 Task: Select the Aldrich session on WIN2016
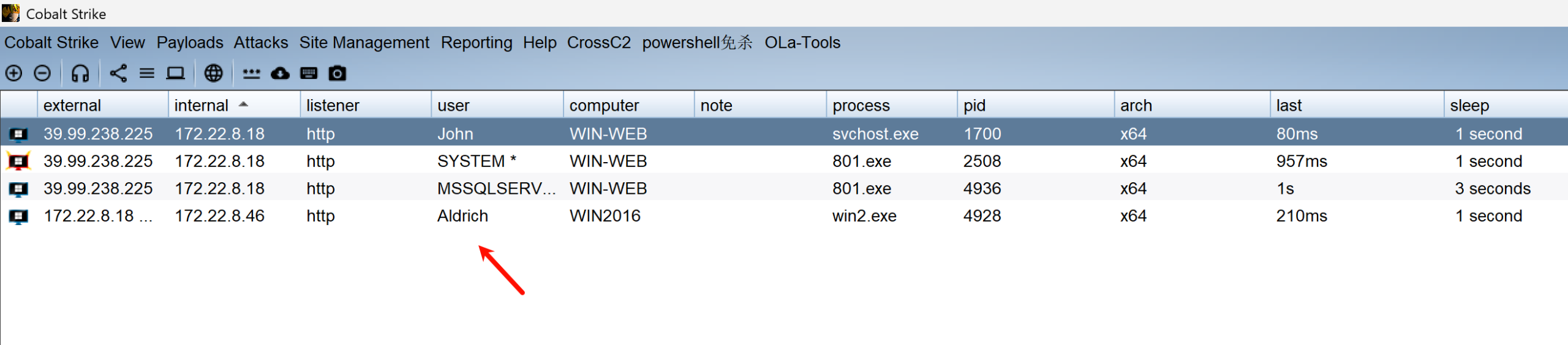tap(462, 216)
